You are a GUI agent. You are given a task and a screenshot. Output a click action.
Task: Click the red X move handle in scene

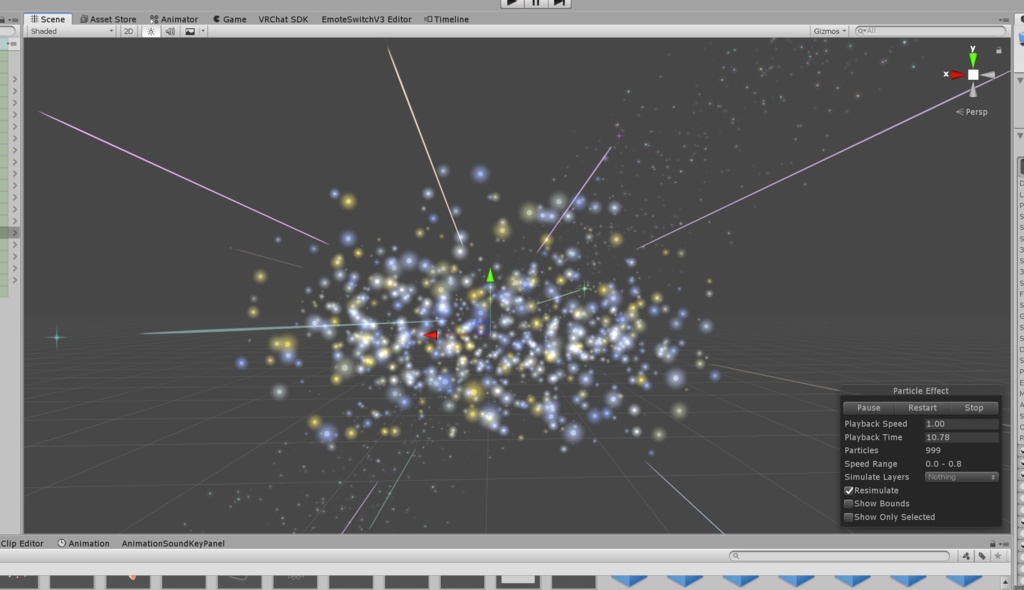click(430, 335)
